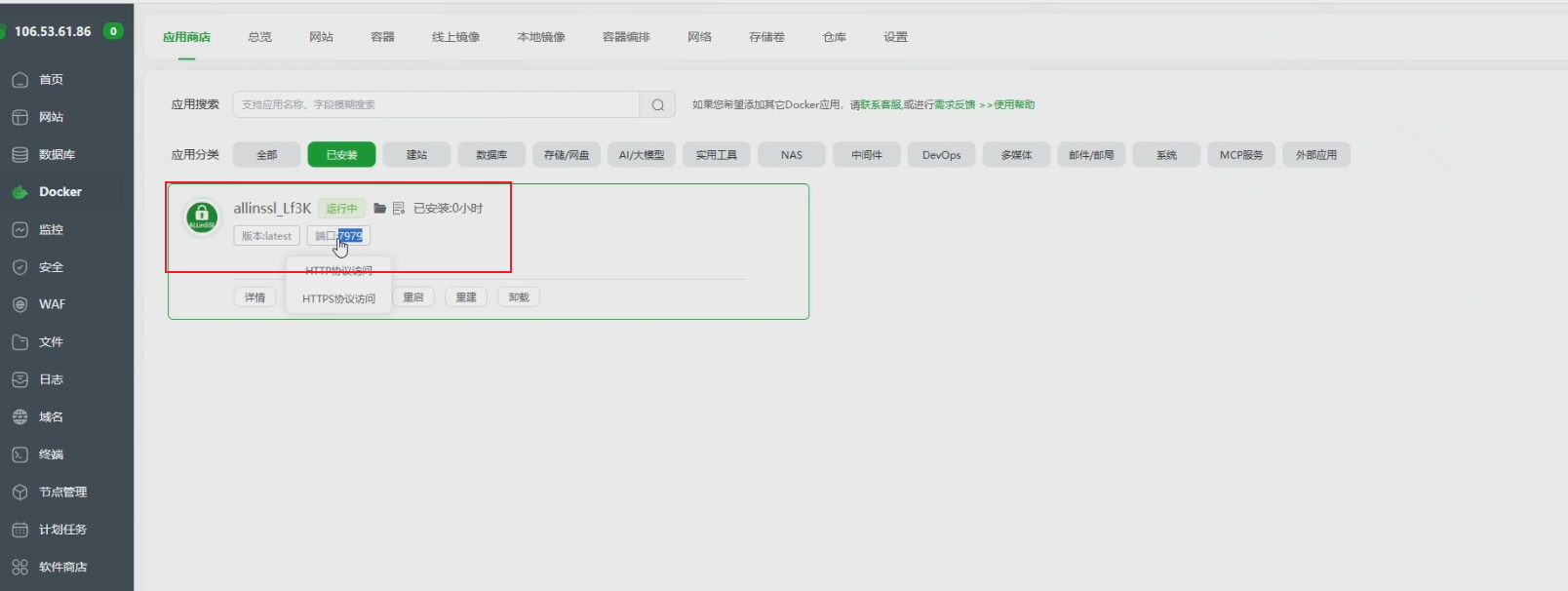Click the 软件商店 app store sidebar icon
The width and height of the screenshot is (1568, 591).
pos(20,568)
